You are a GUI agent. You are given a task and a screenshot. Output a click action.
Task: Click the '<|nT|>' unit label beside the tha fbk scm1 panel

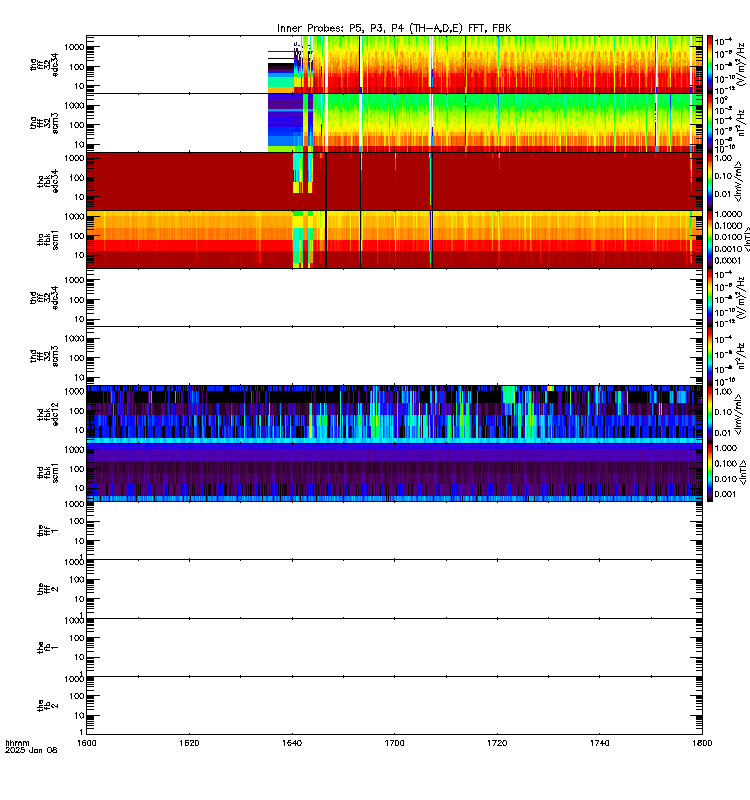(745, 239)
